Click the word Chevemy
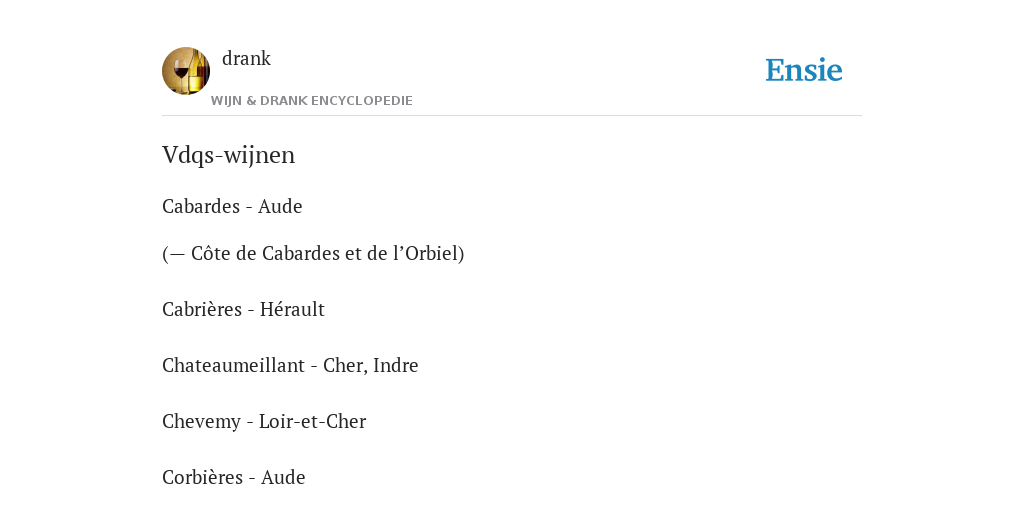The height and width of the screenshot is (512, 1024). [x=201, y=422]
